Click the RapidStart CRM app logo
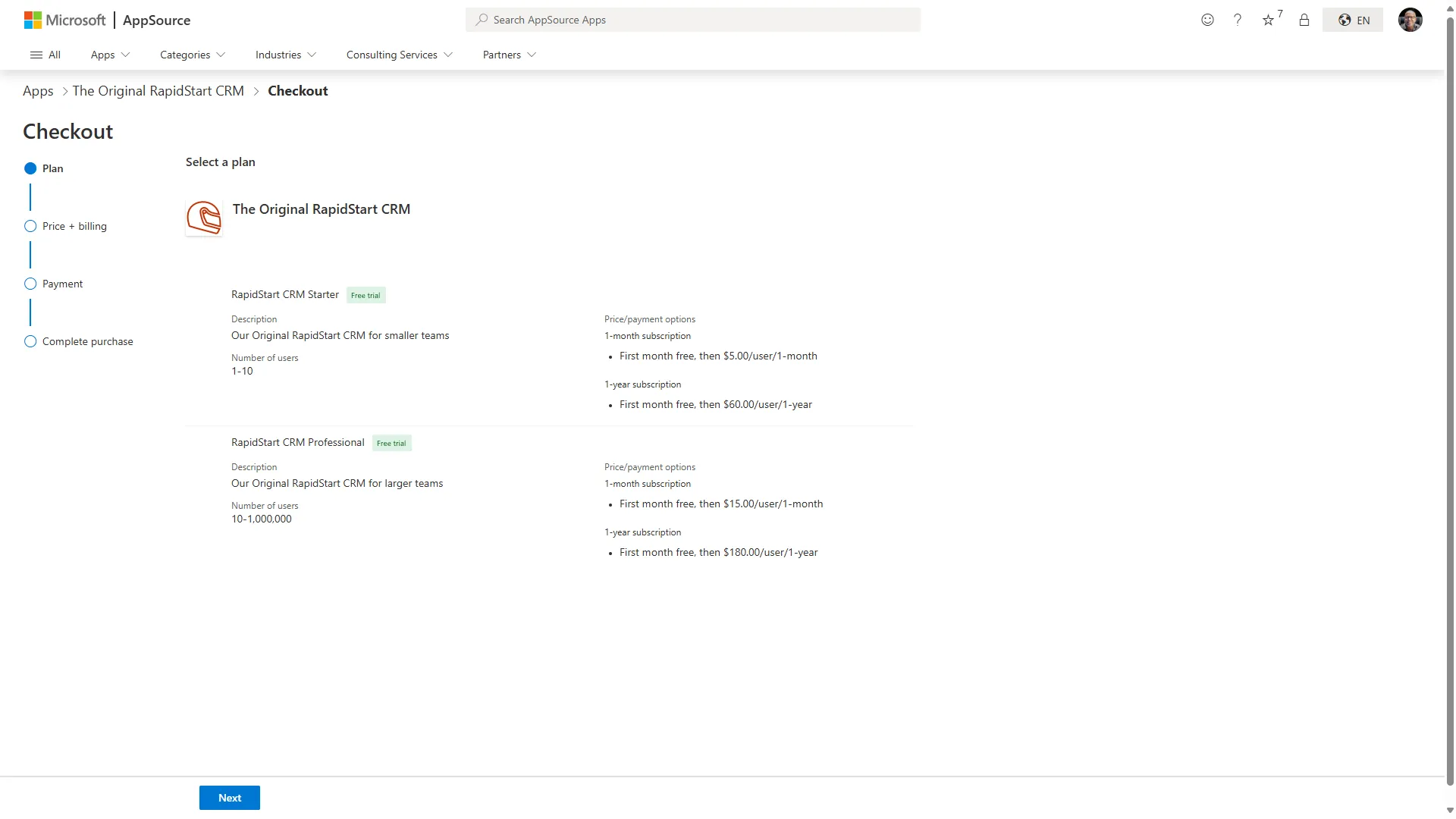The image size is (1456, 819). coord(203,218)
